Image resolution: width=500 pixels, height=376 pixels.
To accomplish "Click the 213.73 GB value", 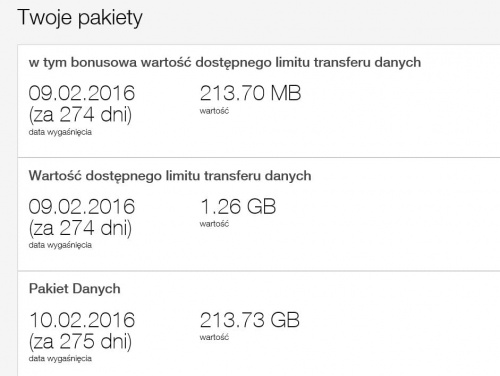I will (250, 320).
